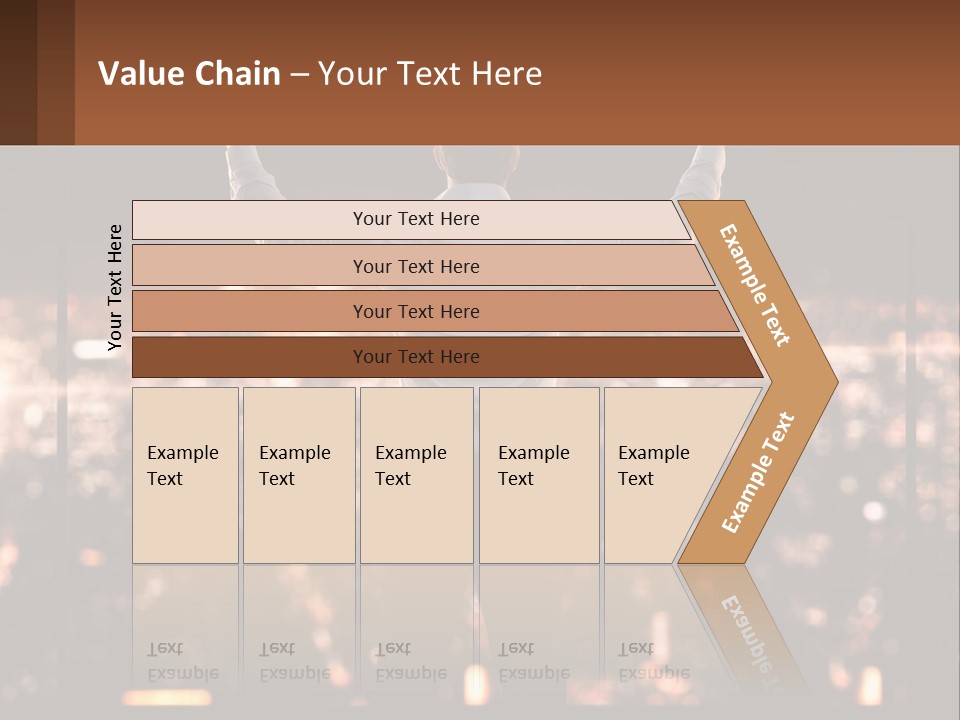Select the upper chevron arm "Example Text"

(757, 285)
